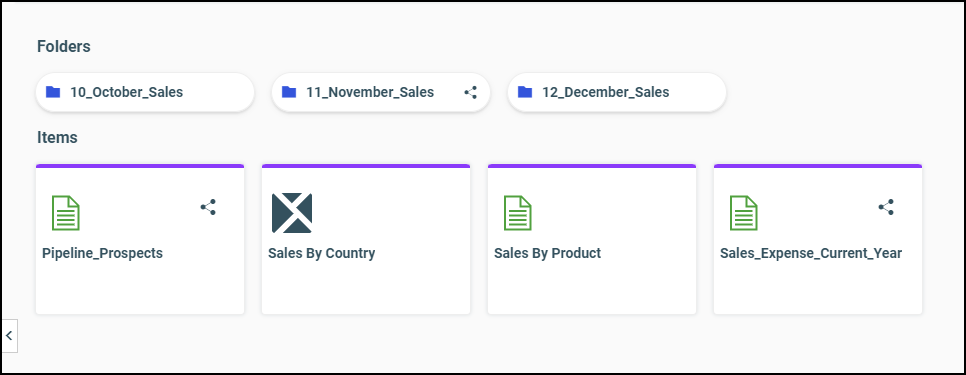Click the share icon on Sales_Expense_Current_Year card

click(x=886, y=207)
